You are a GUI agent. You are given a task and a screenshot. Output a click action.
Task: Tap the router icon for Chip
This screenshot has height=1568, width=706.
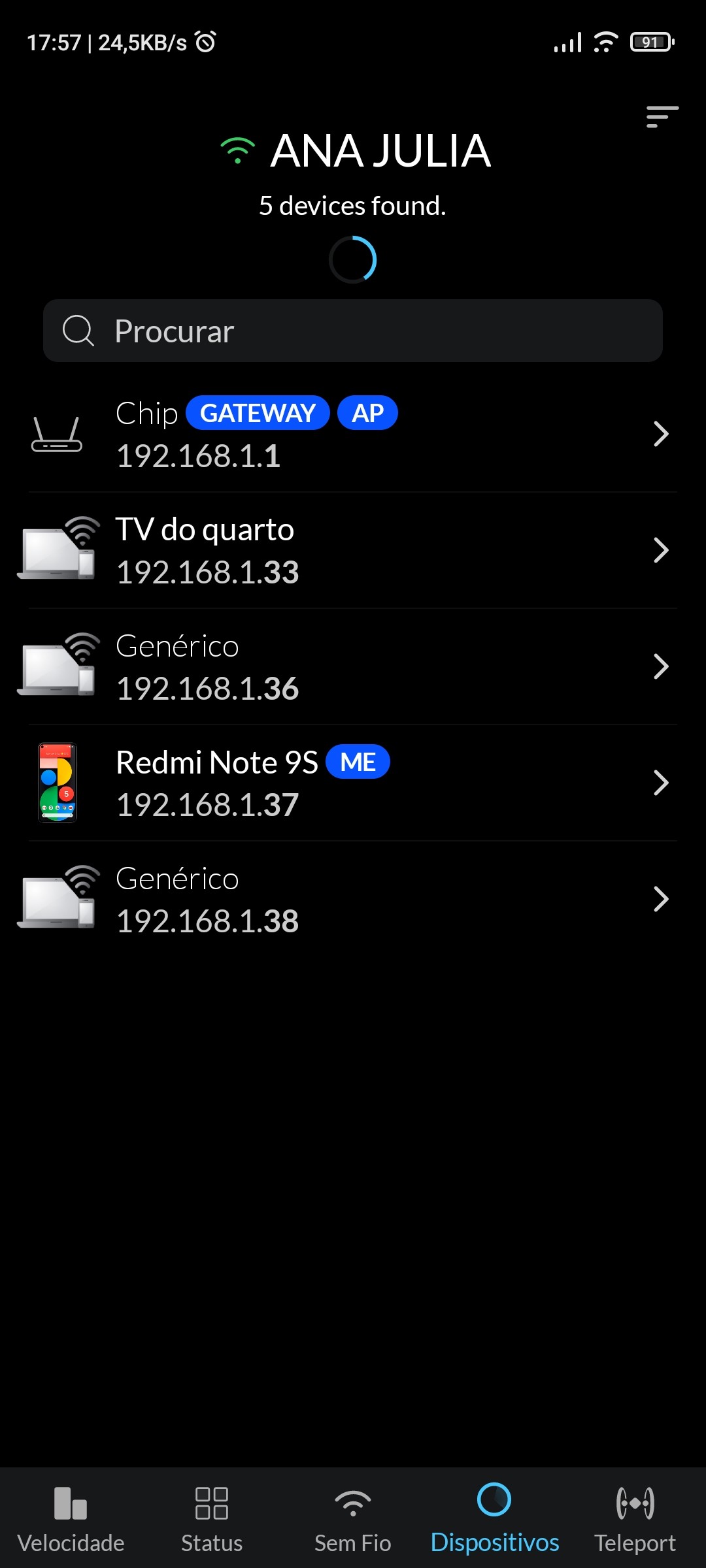point(57,434)
